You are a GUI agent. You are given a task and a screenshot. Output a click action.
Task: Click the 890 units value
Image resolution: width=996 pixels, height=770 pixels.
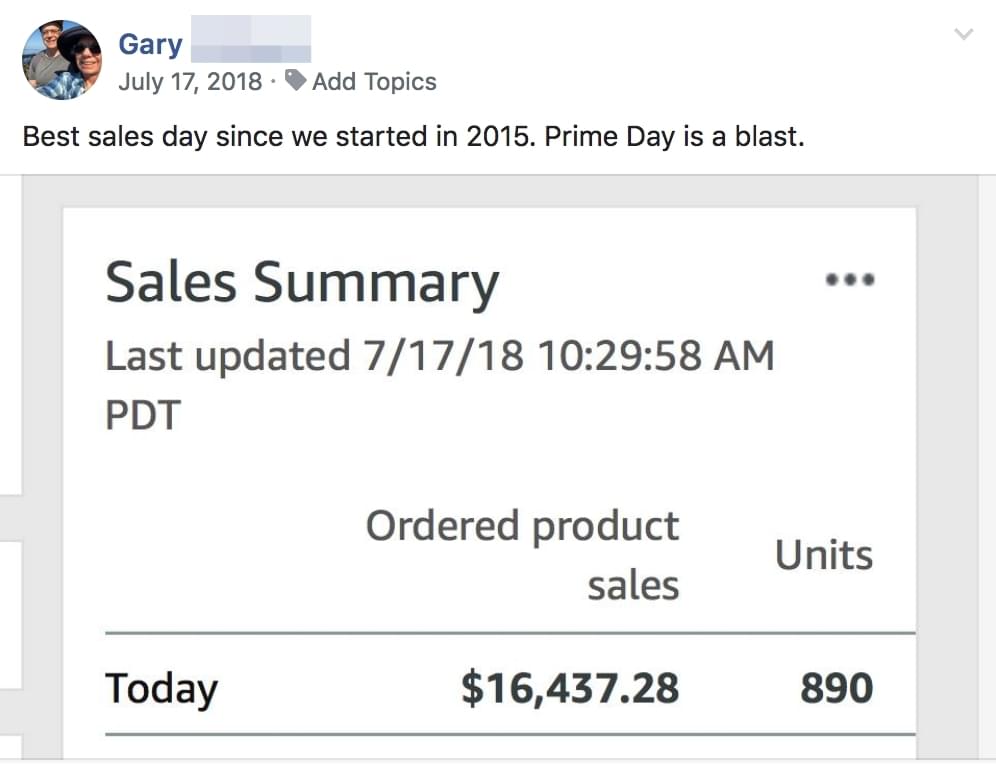pyautogui.click(x=836, y=688)
